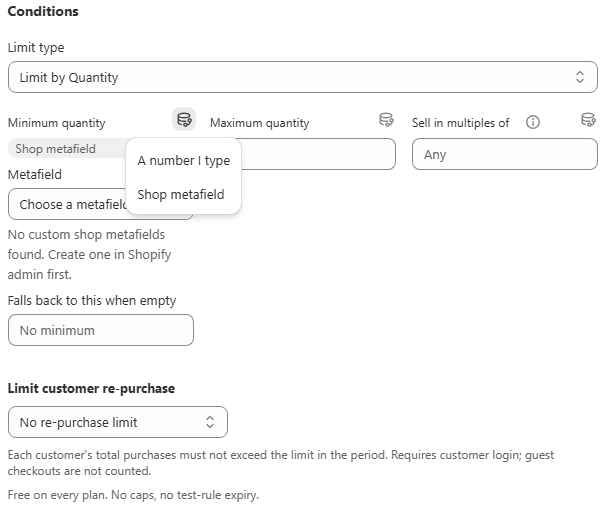Click the 'Maximum quantity' label
The image size is (601, 512).
coord(259,123)
